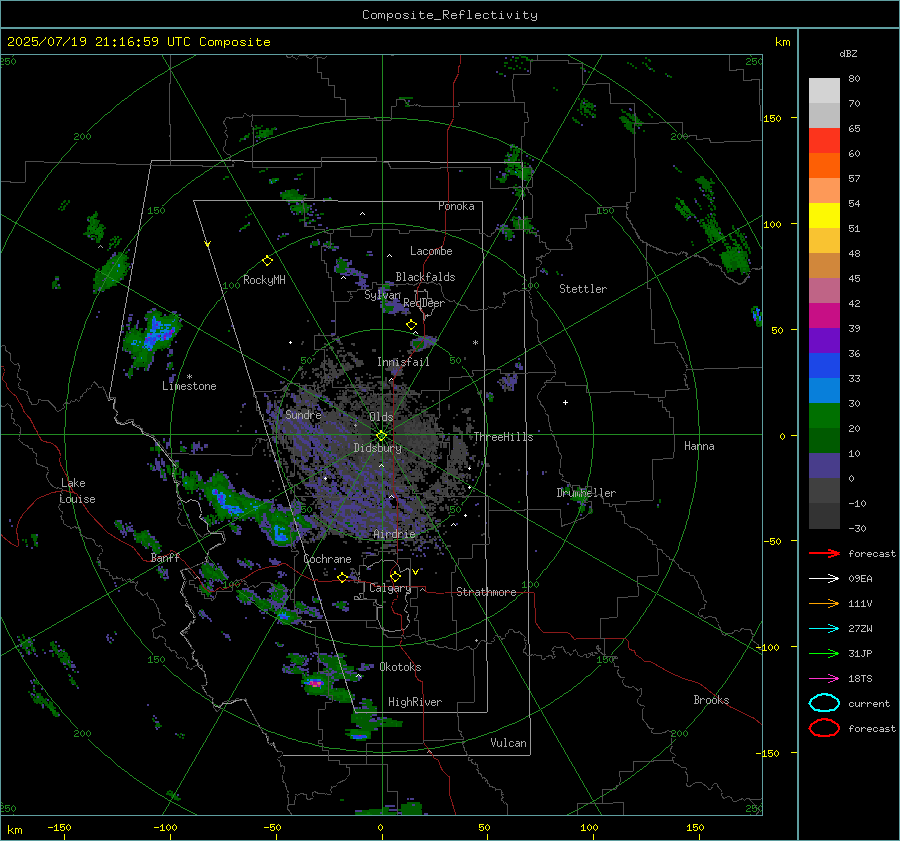
Task: Click the Okotoks city label
Action: point(401,668)
